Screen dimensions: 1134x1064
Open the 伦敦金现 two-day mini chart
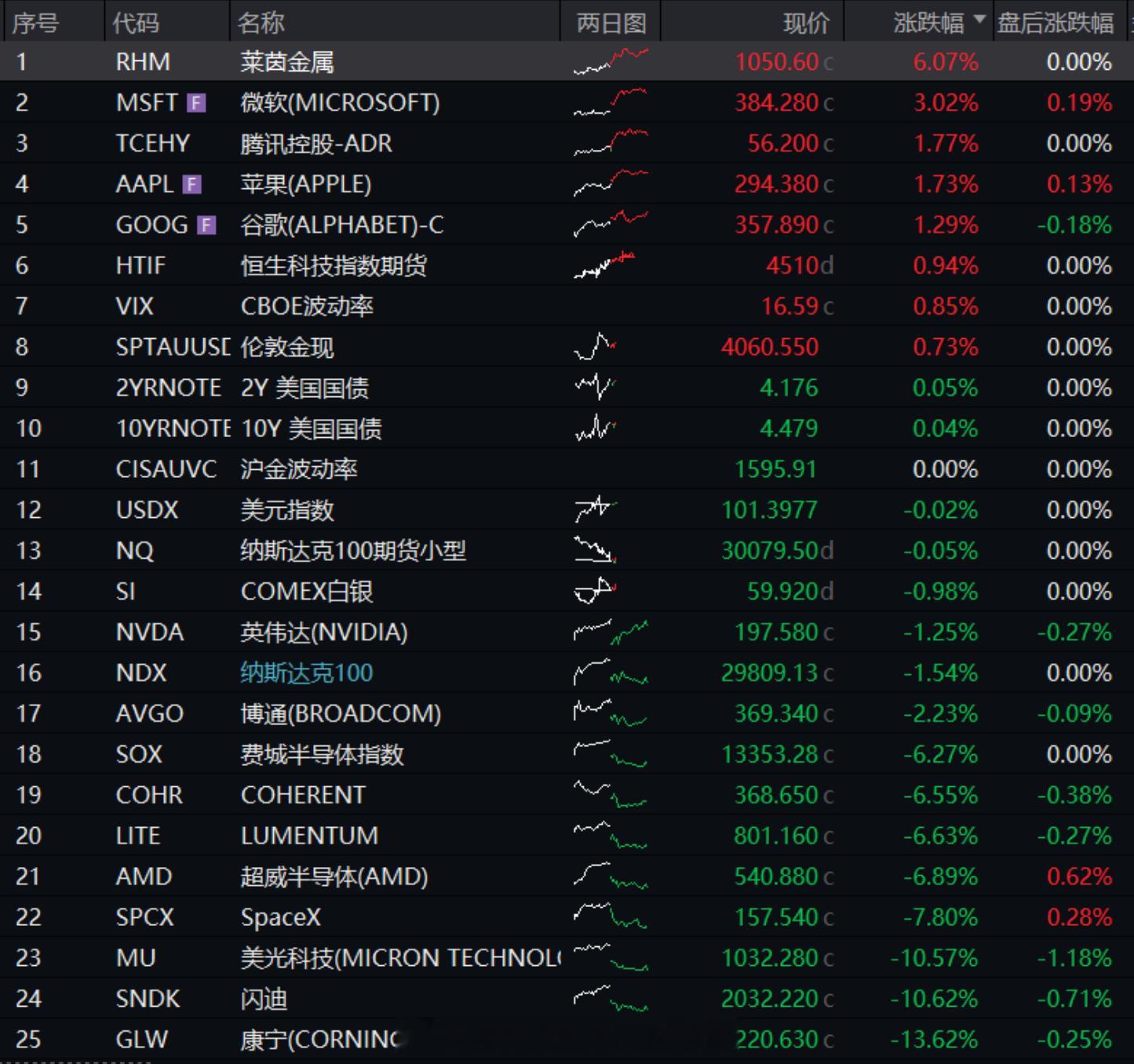pyautogui.click(x=595, y=346)
